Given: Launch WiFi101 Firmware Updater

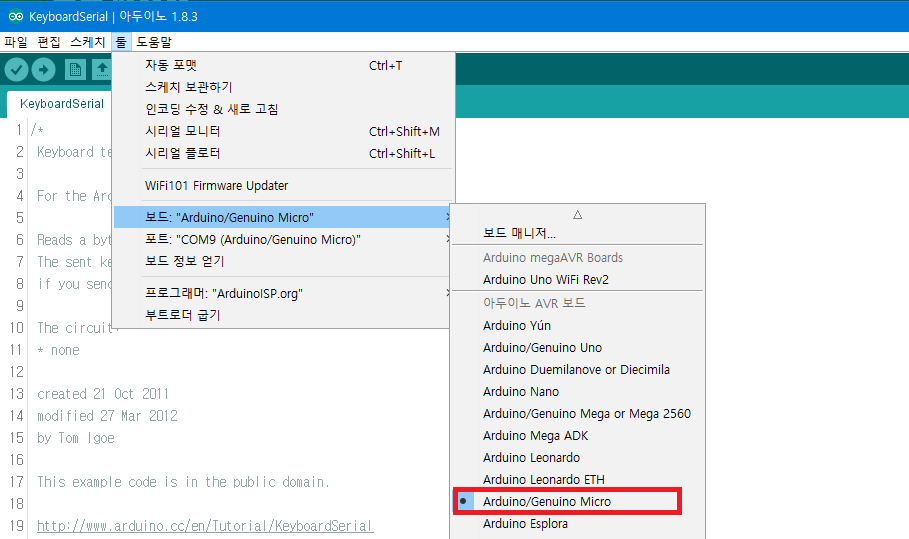Looking at the screenshot, I should (283, 185).
